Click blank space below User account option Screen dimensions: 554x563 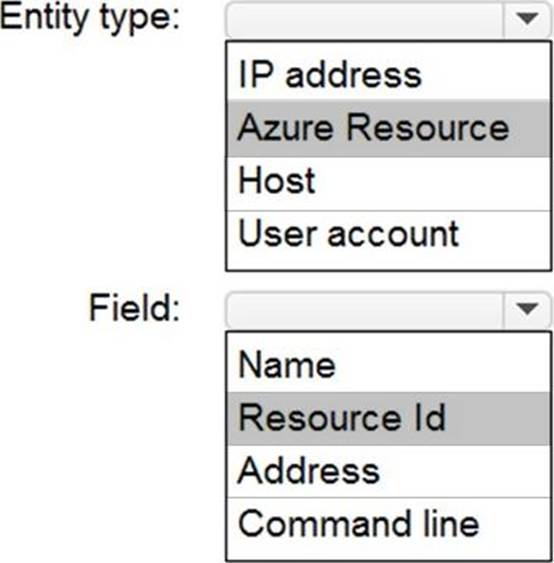tap(389, 263)
